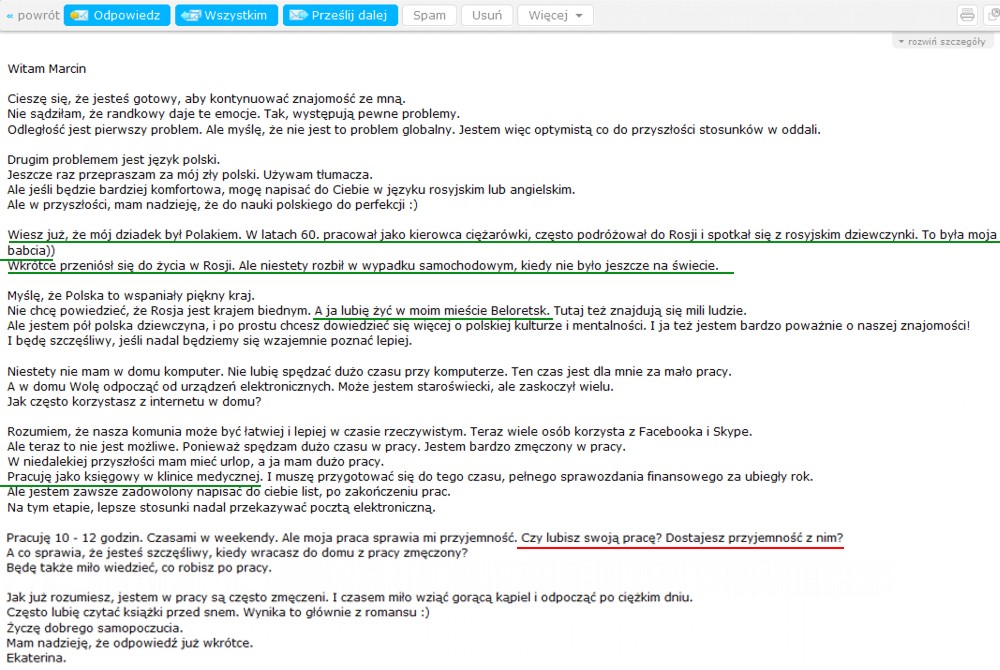Forward the email using Prześlij dalej
Viewport: 1000px width, 670px height.
340,15
